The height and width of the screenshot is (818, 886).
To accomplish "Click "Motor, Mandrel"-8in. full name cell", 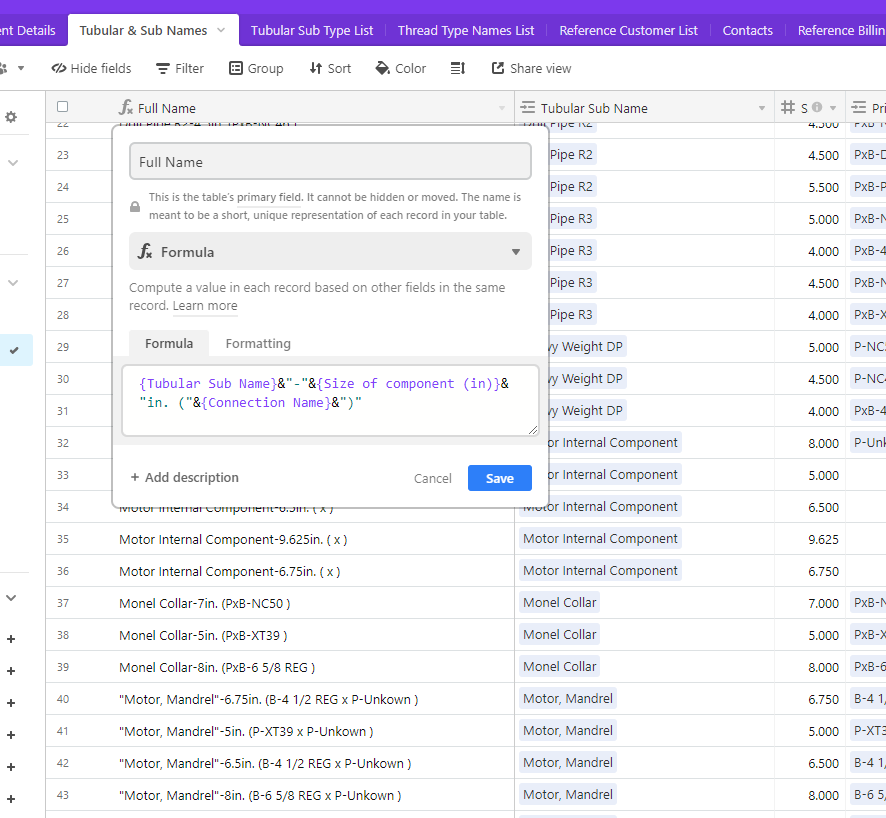I will (280, 795).
